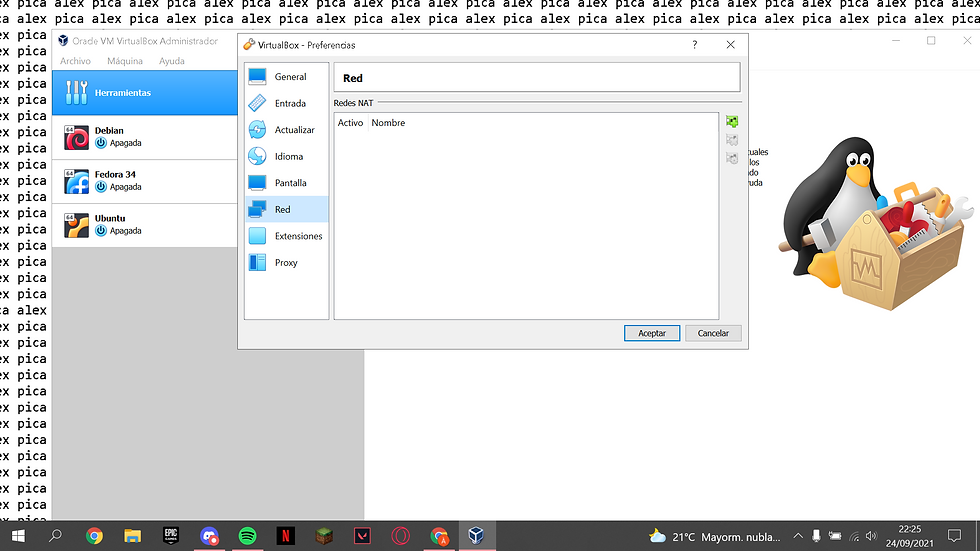The height and width of the screenshot is (551, 980).
Task: Click the help question mark button
Action: pos(694,45)
